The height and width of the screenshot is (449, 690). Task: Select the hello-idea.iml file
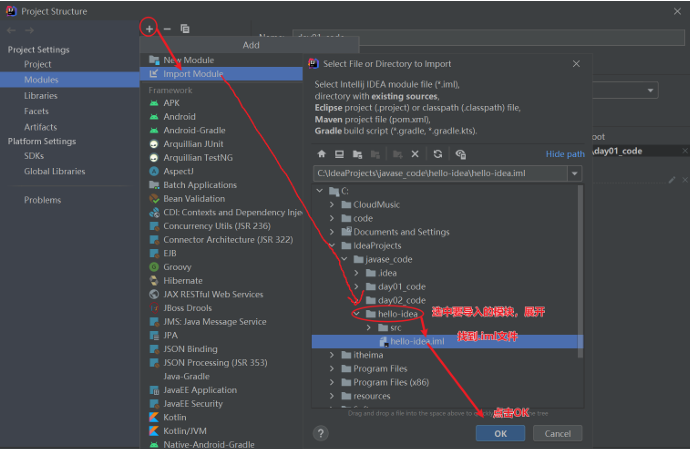pyautogui.click(x=448, y=342)
